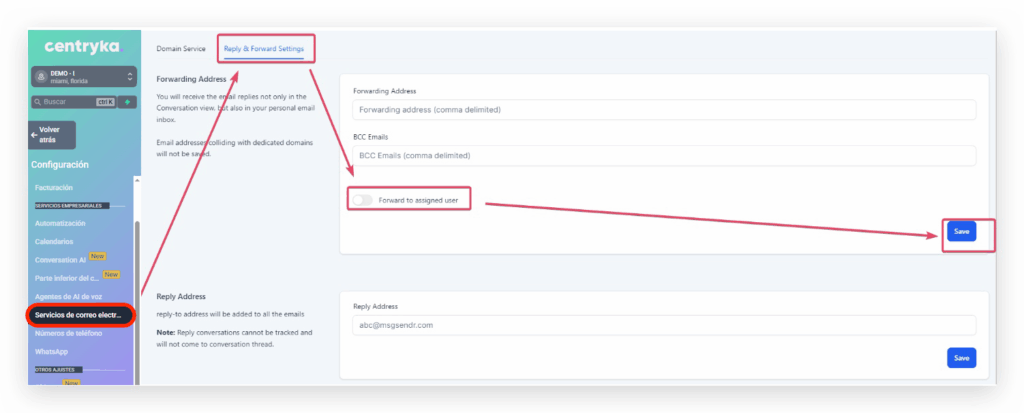Open WhatsApp settings in sidebar

(52, 351)
